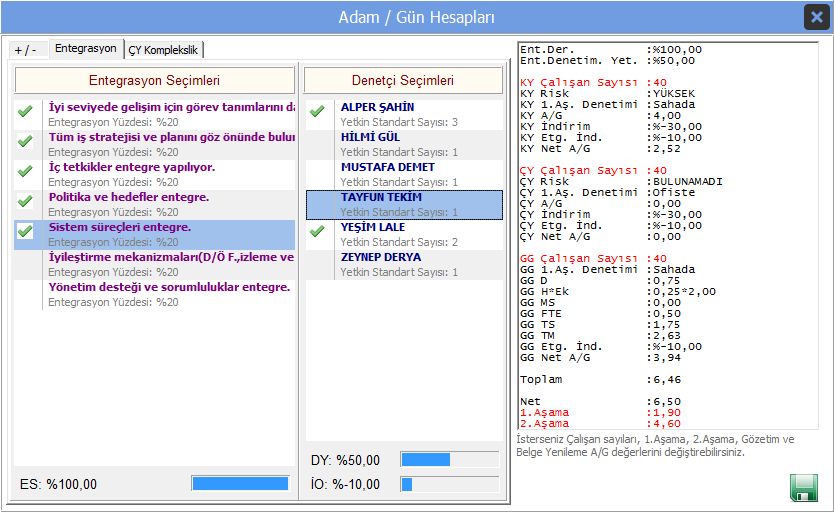Uncheck 'Politika ve hedefler entegre' item
The height and width of the screenshot is (512, 834).
(x=25, y=201)
